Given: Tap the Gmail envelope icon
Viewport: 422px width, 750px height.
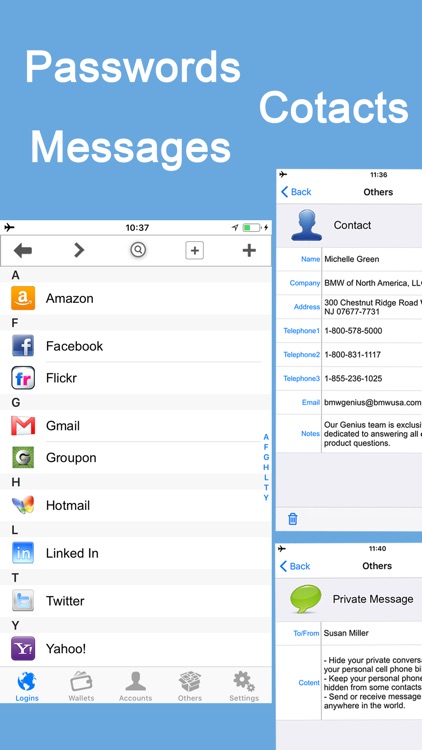Looking at the screenshot, I should tap(23, 426).
